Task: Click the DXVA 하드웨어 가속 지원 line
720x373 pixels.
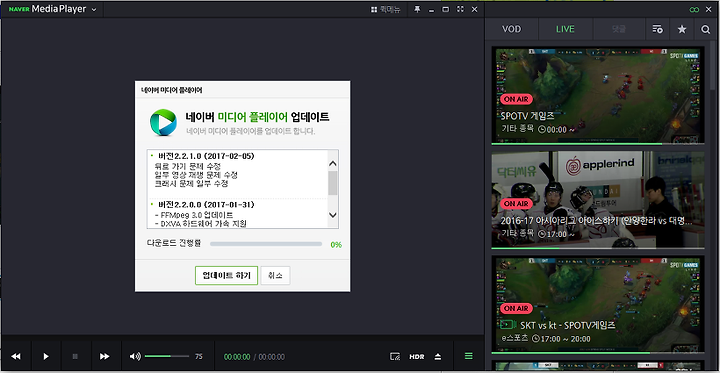Action: 201,224
